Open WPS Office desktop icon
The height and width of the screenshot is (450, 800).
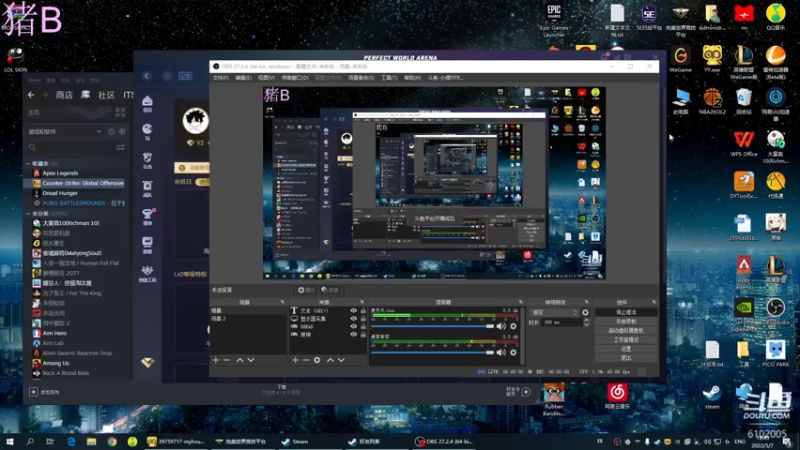(744, 143)
